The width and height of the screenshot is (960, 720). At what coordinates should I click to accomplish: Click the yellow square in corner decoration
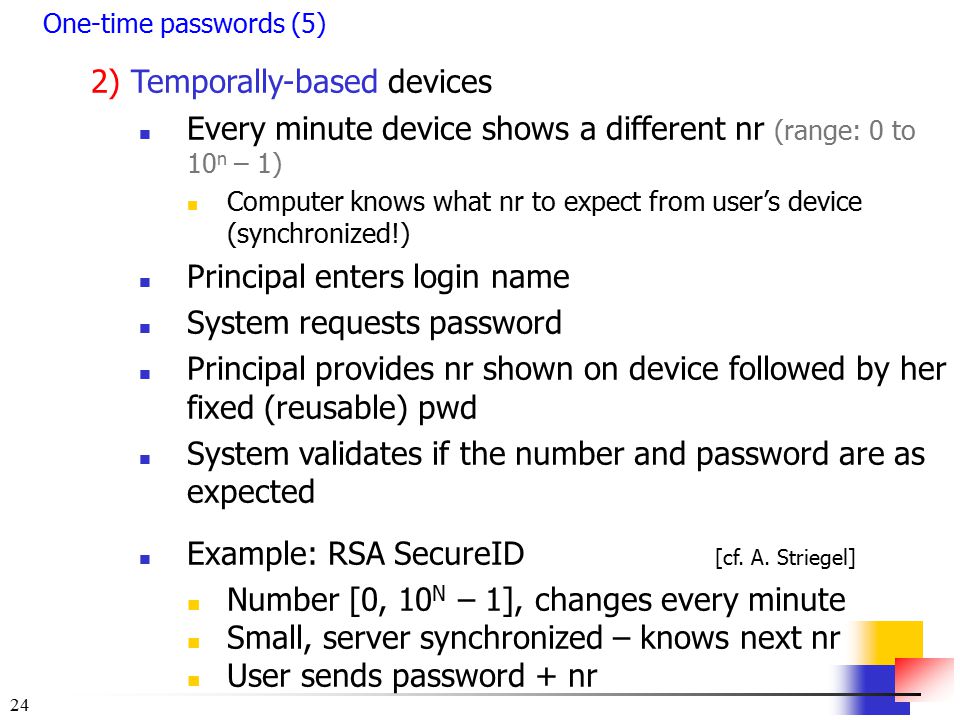click(x=891, y=642)
